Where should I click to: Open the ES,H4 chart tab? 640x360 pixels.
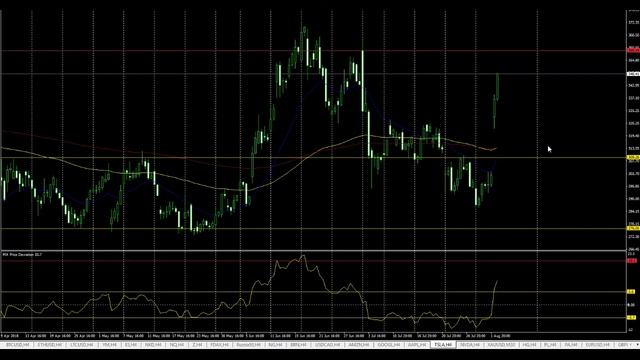[131, 345]
